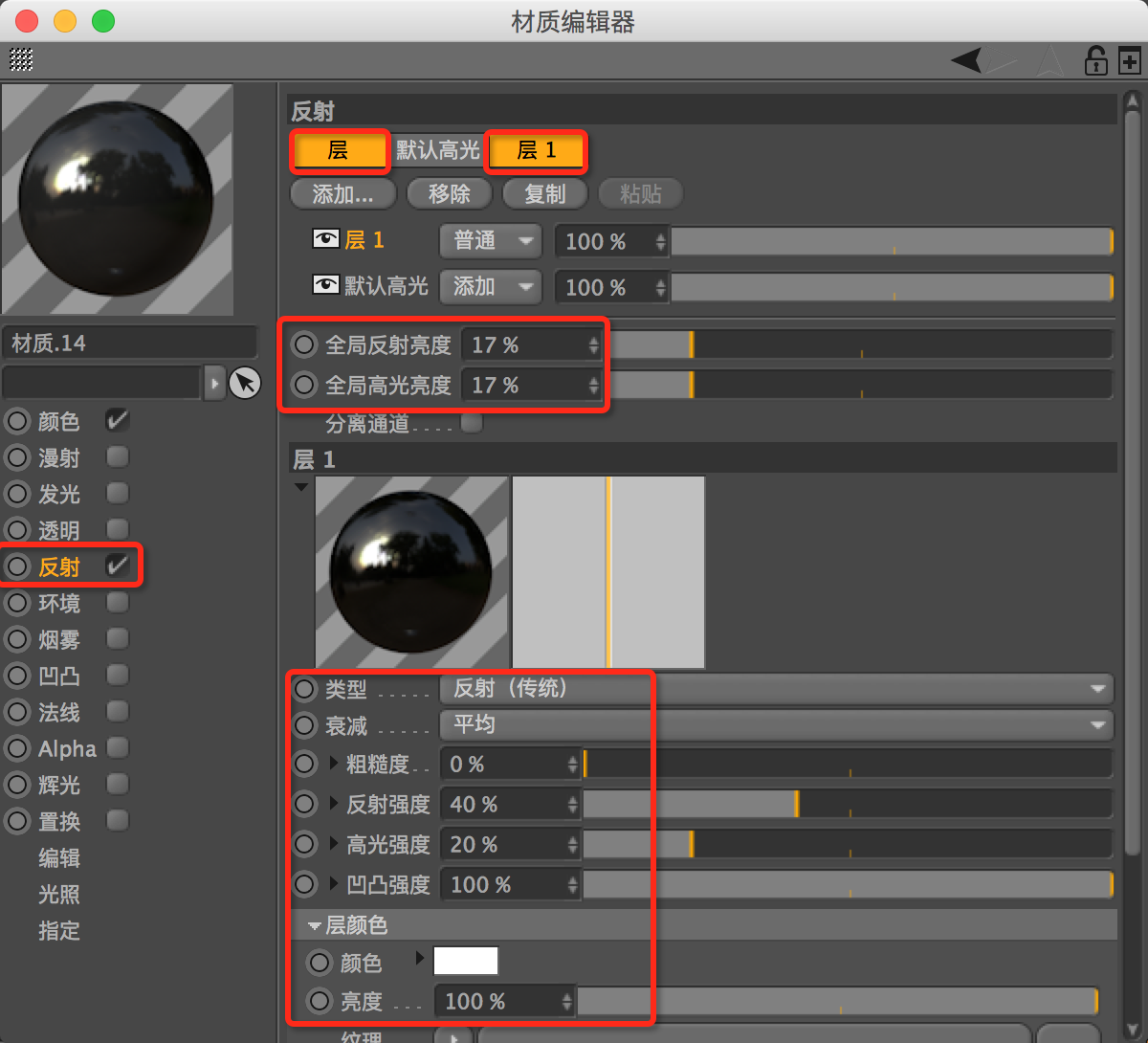Click the black back arrow icon
The height and width of the screenshot is (1043, 1148).
[x=966, y=61]
